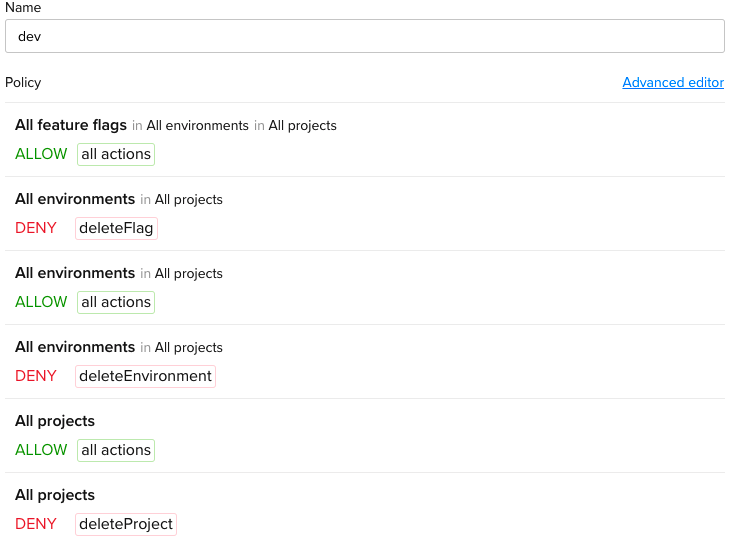The width and height of the screenshot is (730, 545).
Task: Click the deleteFlag action tag
Action: [116, 228]
